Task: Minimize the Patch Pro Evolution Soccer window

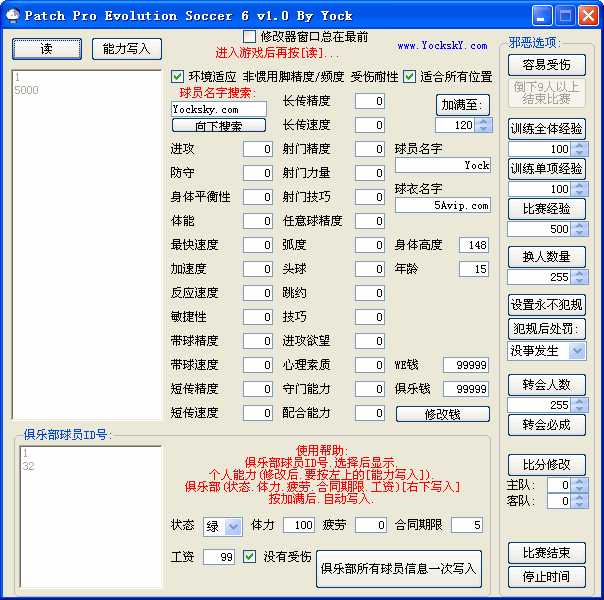Action: tap(542, 16)
